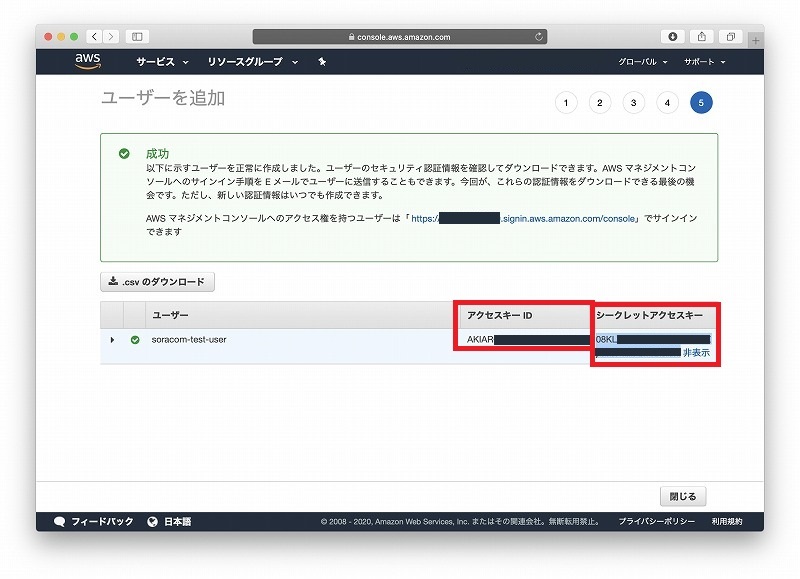Viewport: 800px width, 579px height.
Task: Click the green fullscreen window button
Action: click(73, 37)
